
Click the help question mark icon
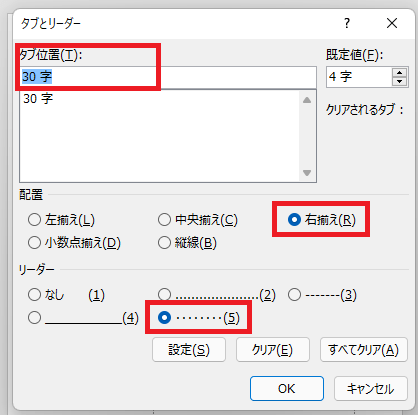[347, 23]
